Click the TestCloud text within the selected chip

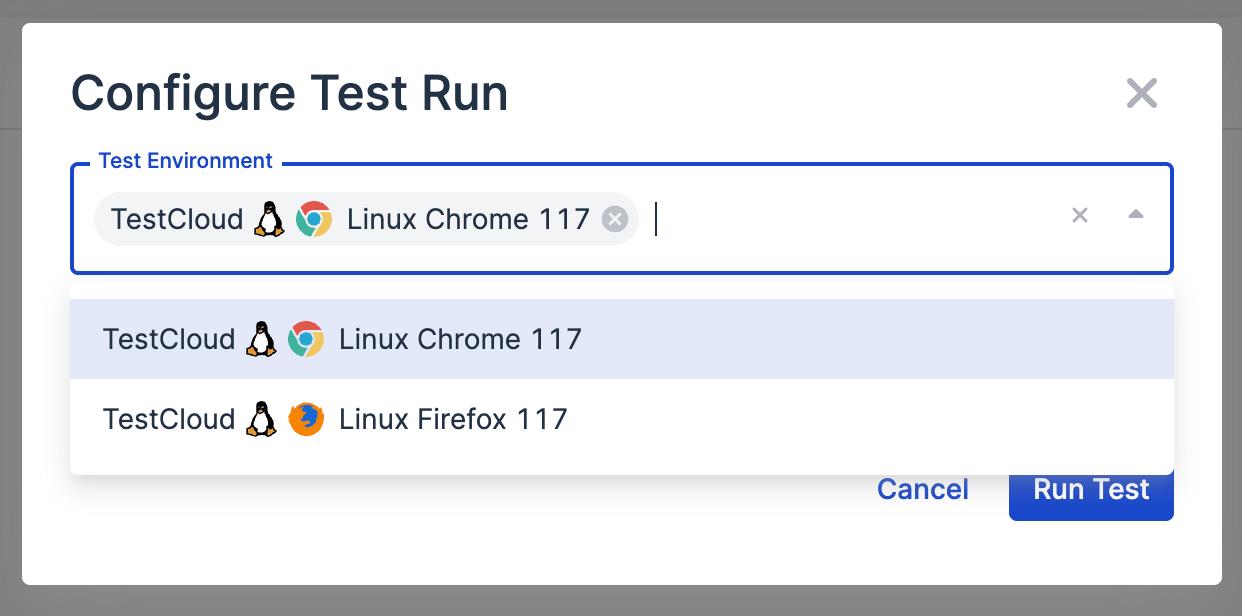pos(176,219)
